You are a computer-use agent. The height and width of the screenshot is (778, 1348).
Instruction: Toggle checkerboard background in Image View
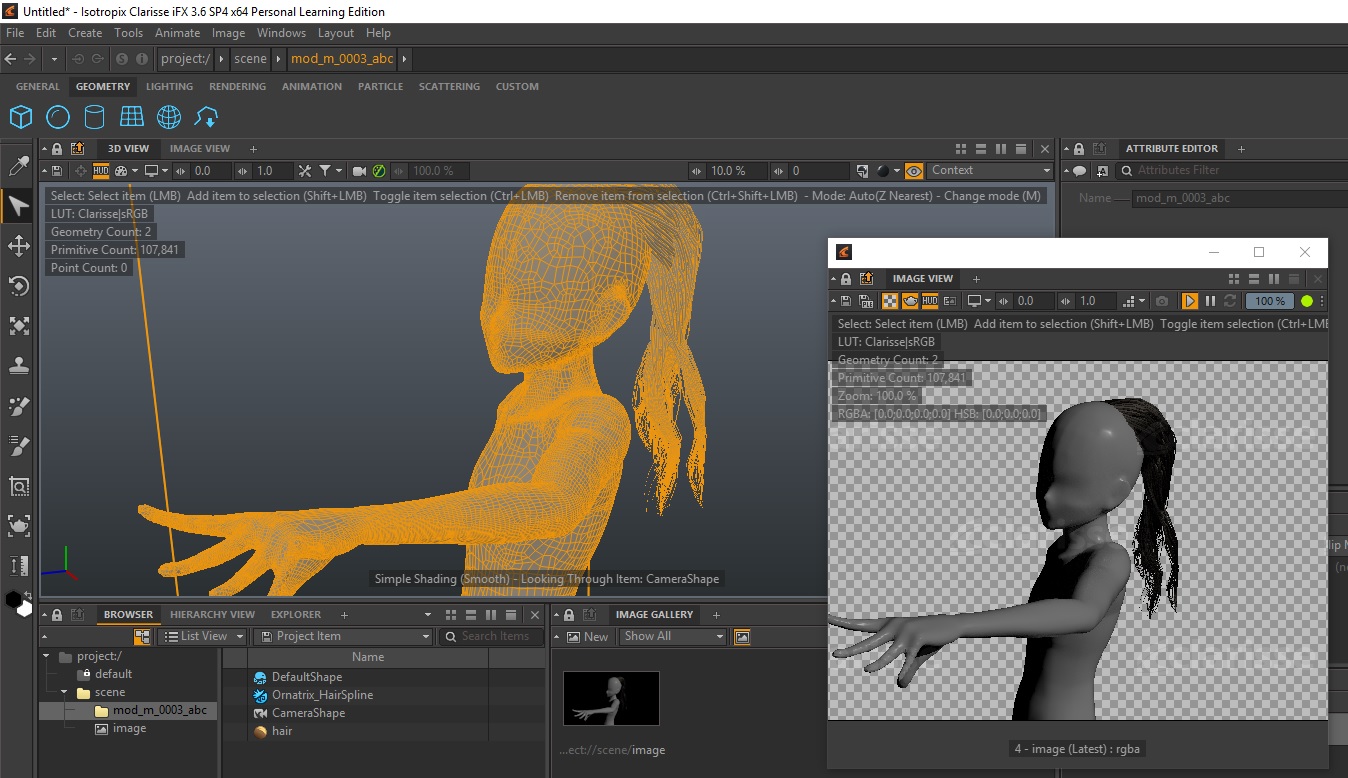[889, 301]
